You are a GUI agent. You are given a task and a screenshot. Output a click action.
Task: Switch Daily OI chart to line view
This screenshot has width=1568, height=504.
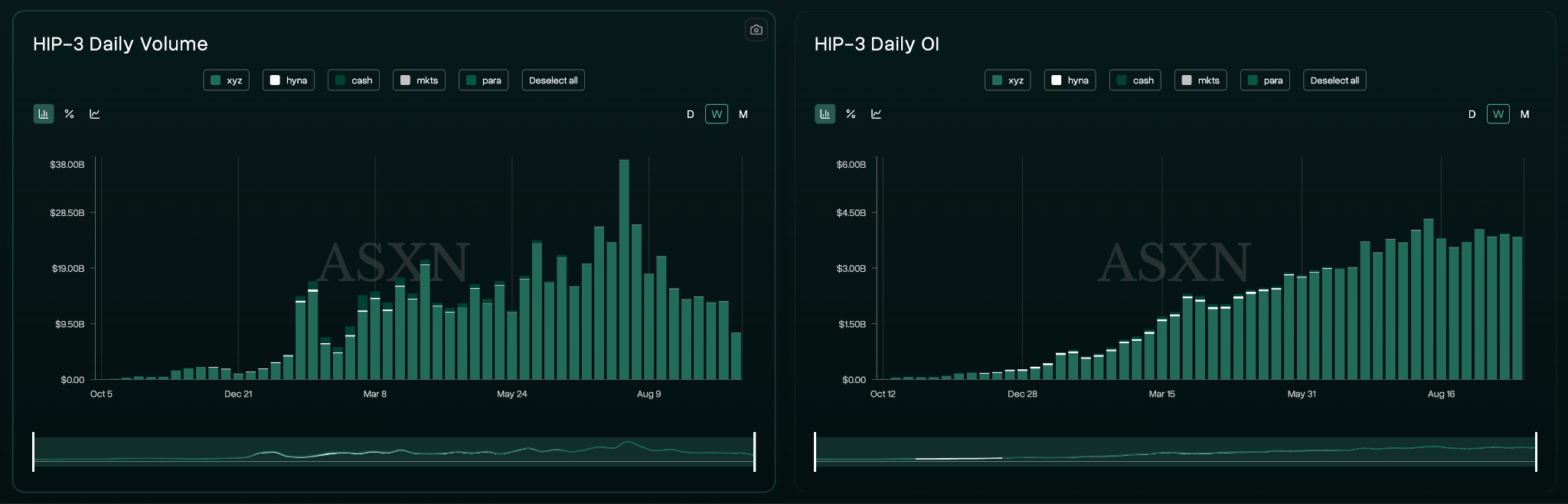click(877, 114)
